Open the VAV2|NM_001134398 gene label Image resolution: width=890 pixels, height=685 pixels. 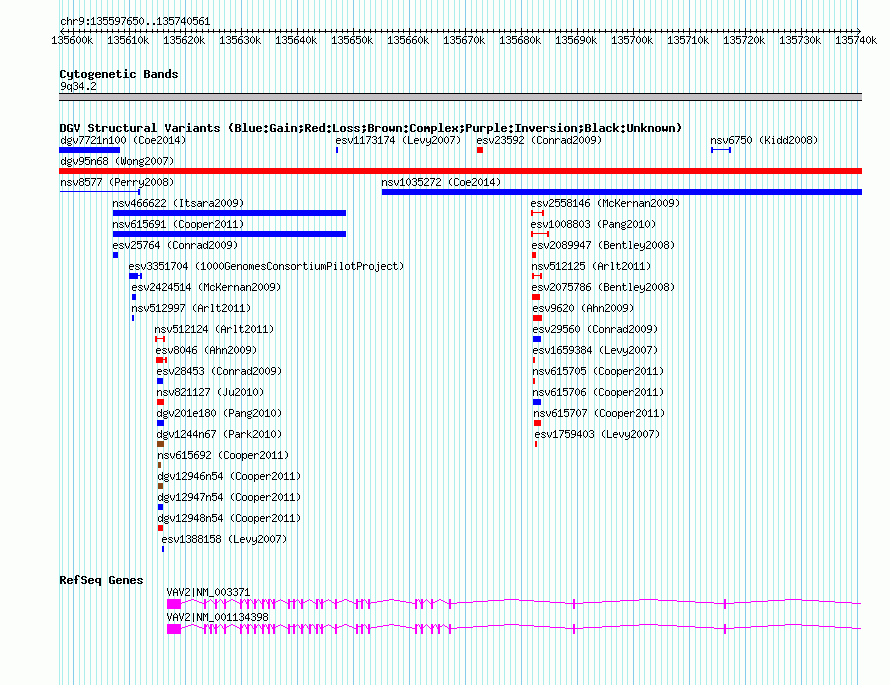pos(217,617)
